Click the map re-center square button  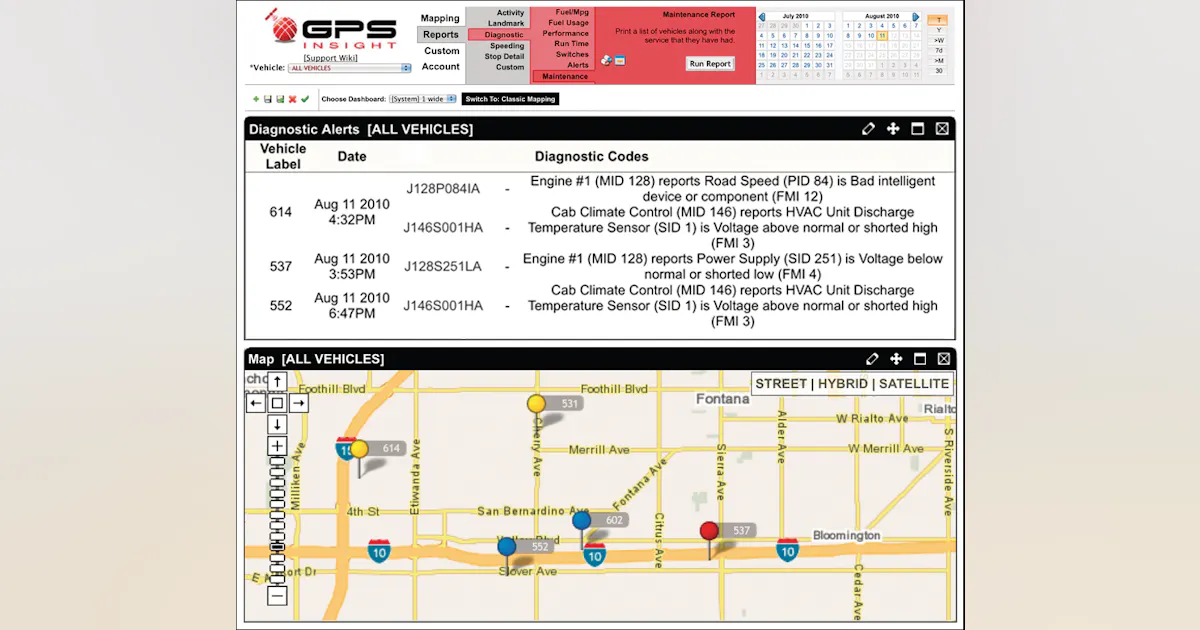click(x=278, y=403)
